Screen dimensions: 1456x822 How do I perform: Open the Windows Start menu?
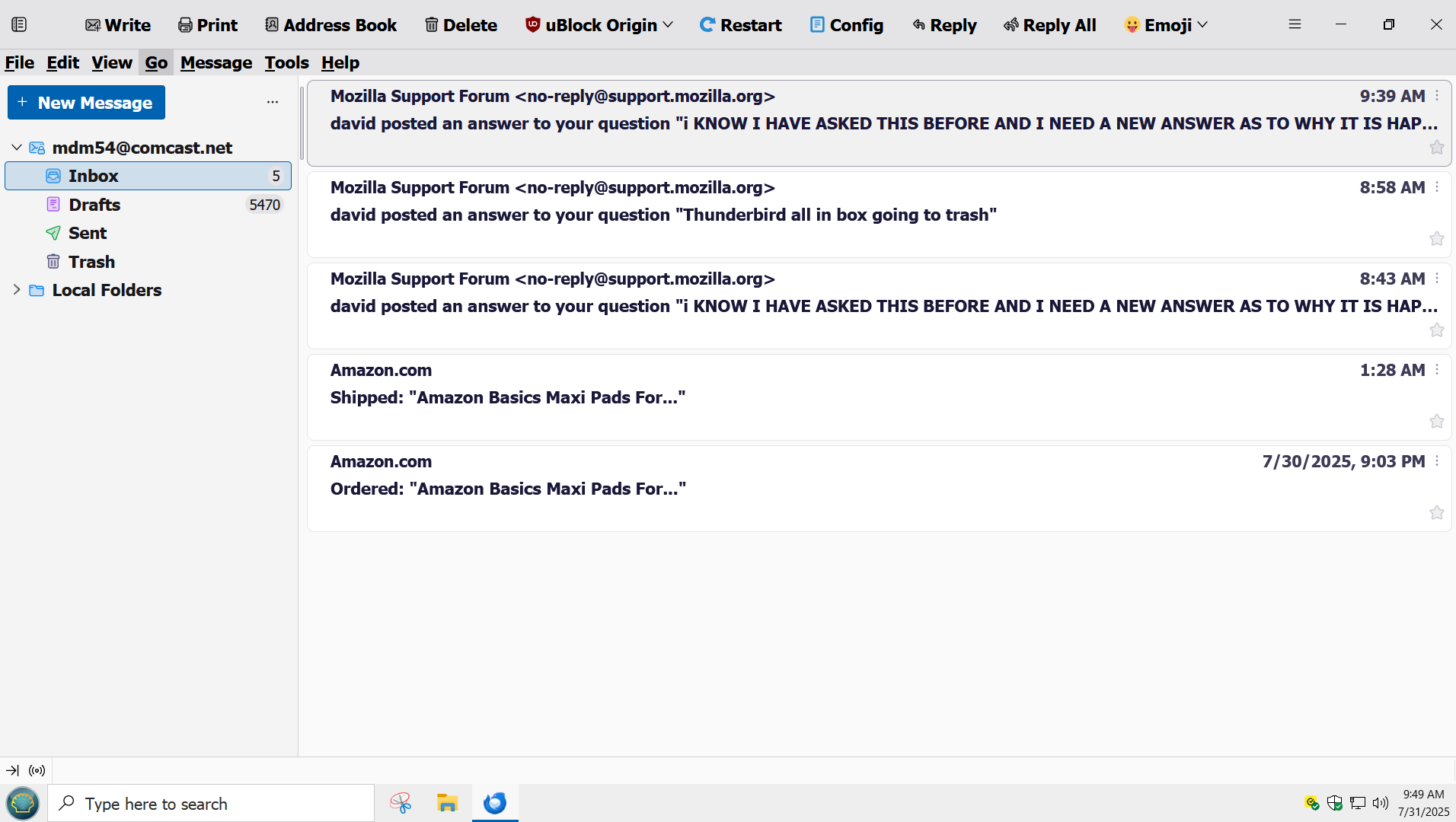[x=23, y=803]
